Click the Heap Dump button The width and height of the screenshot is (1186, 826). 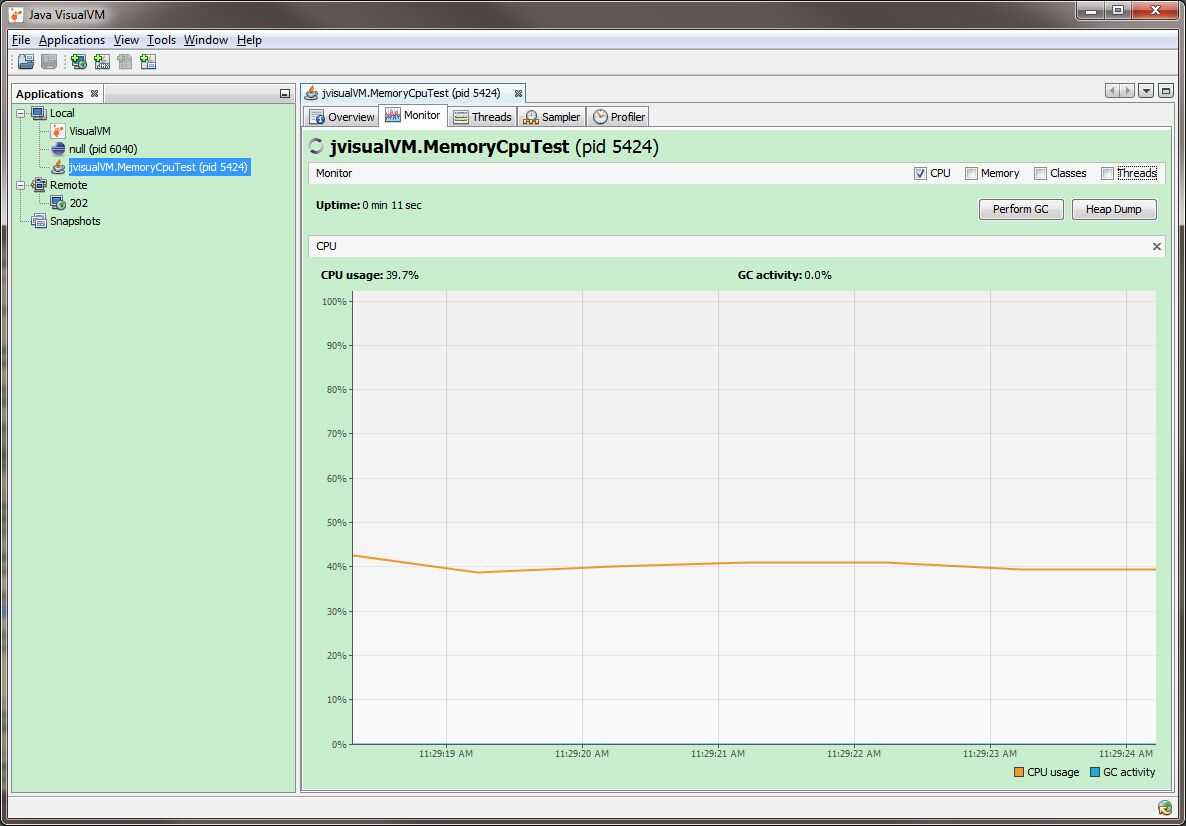[x=1113, y=209]
